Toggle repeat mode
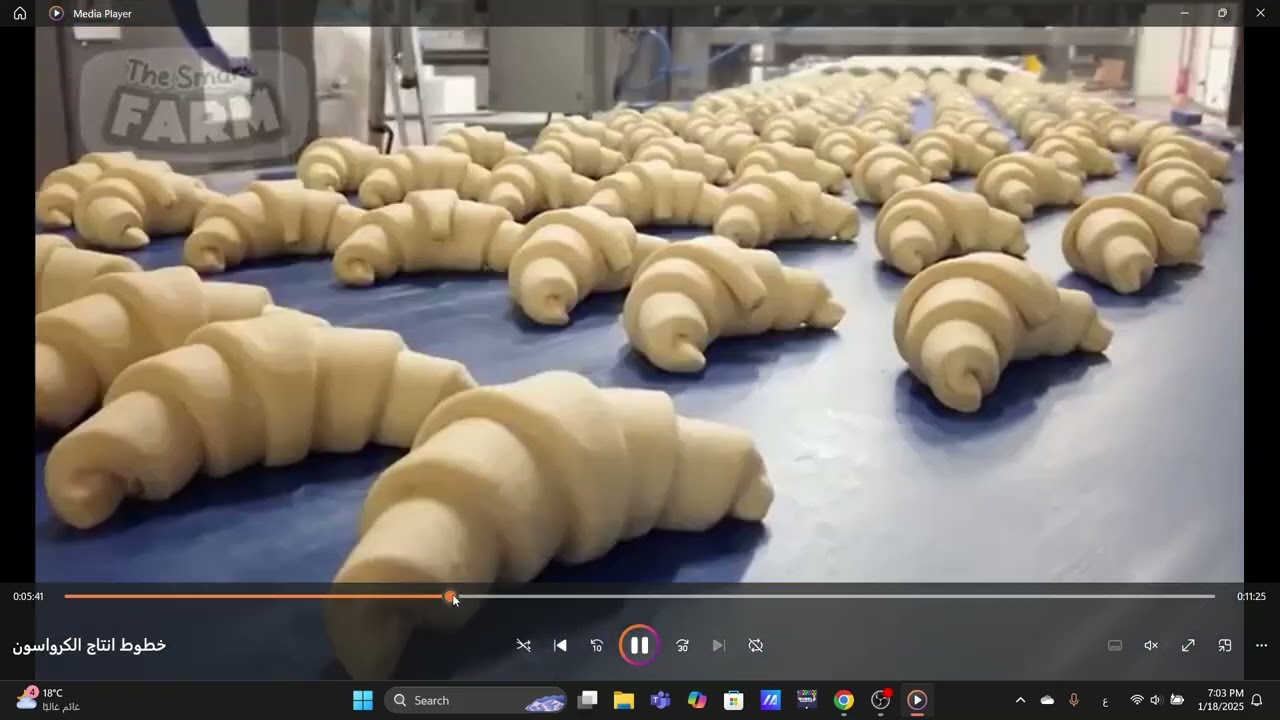Viewport: 1280px width, 720px height. [x=756, y=645]
